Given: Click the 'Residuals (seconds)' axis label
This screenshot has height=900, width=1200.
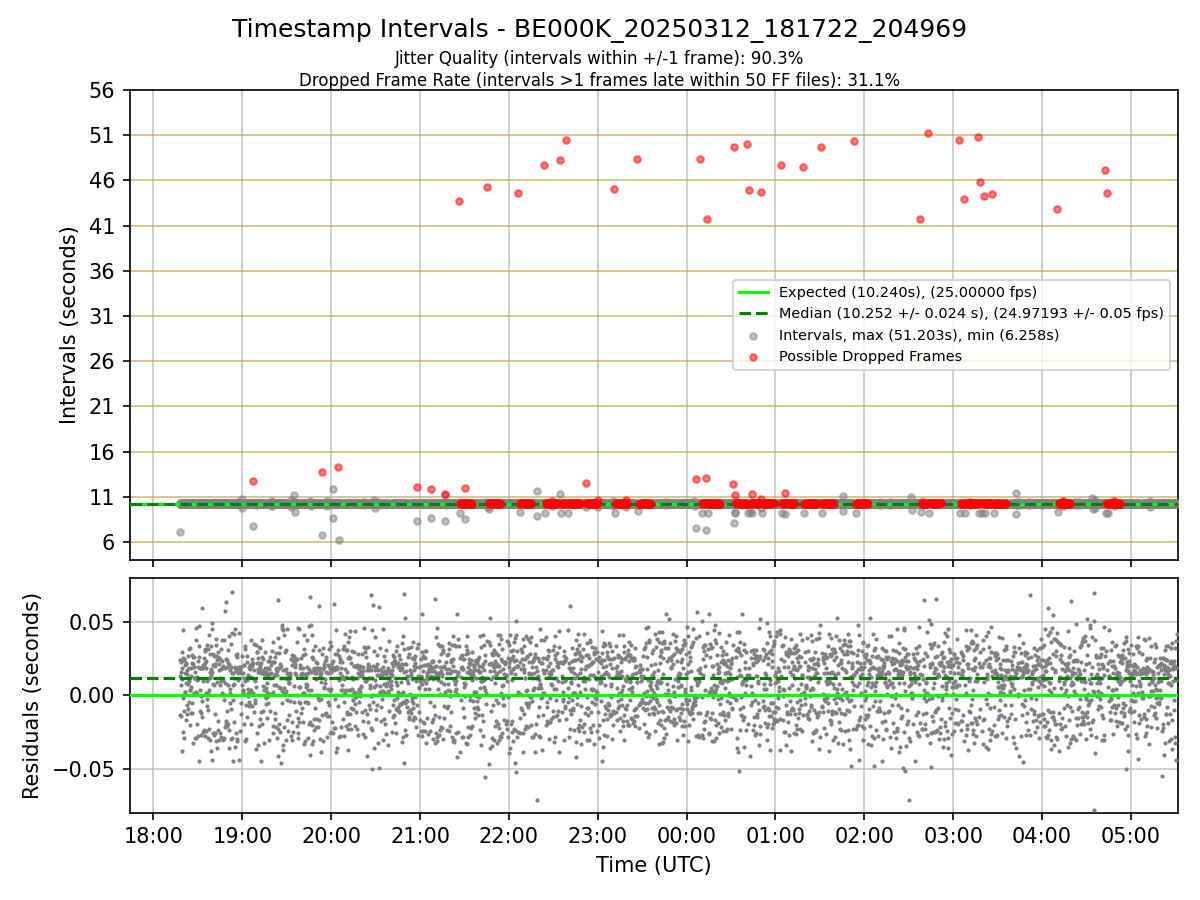Looking at the screenshot, I should pyautogui.click(x=32, y=696).
